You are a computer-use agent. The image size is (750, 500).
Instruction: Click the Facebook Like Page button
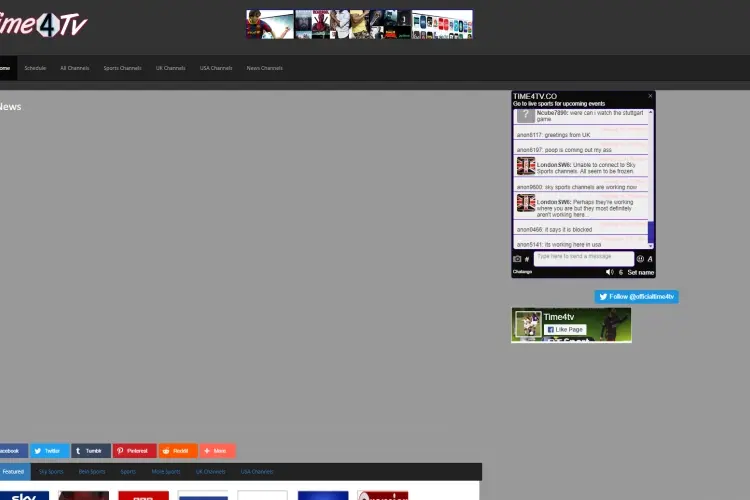pyautogui.click(x=565, y=330)
